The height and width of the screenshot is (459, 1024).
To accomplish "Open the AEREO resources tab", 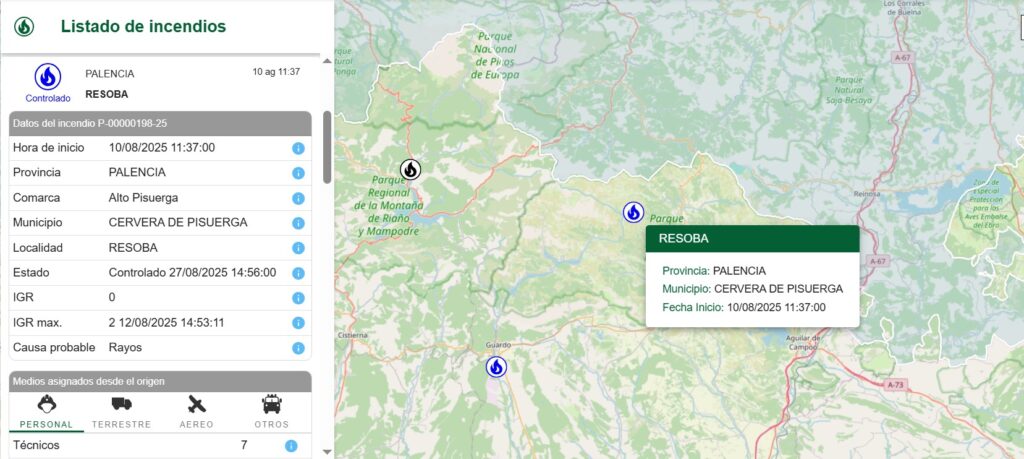I will click(x=197, y=411).
